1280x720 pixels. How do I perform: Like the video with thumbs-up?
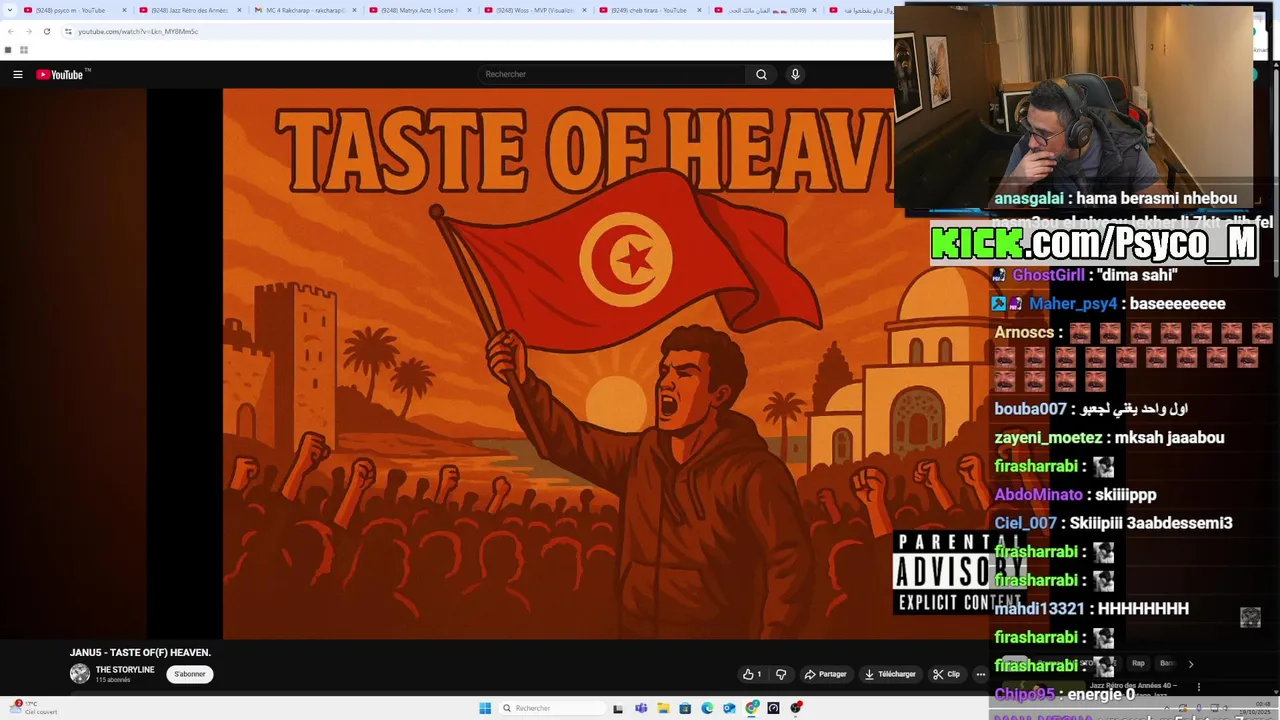point(752,674)
